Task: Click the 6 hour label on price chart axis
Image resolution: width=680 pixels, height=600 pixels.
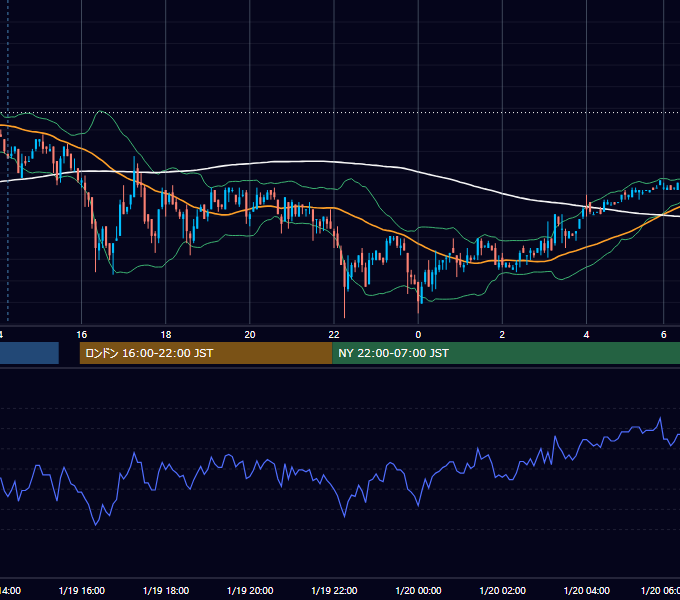Action: coord(664,335)
